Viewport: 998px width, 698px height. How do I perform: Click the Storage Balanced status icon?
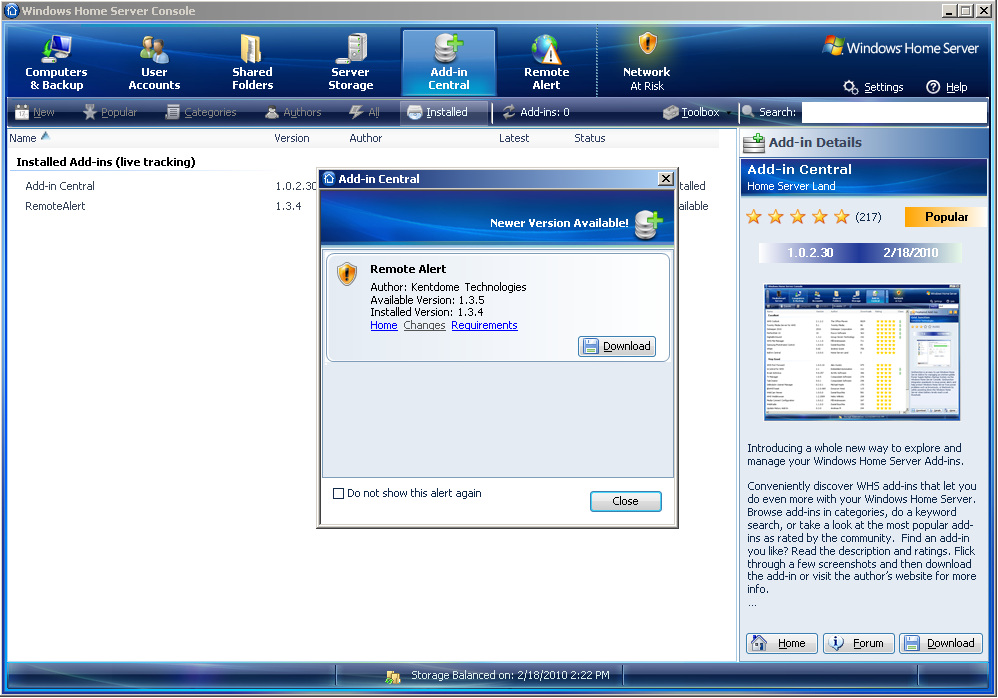(x=393, y=676)
